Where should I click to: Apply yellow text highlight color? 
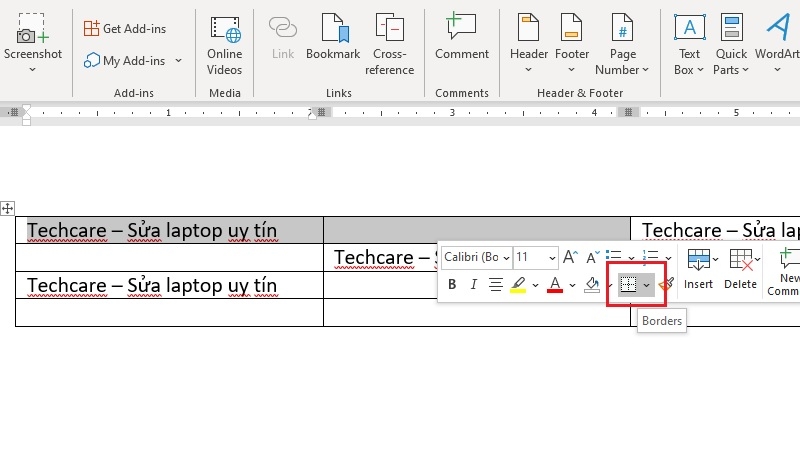click(x=518, y=284)
